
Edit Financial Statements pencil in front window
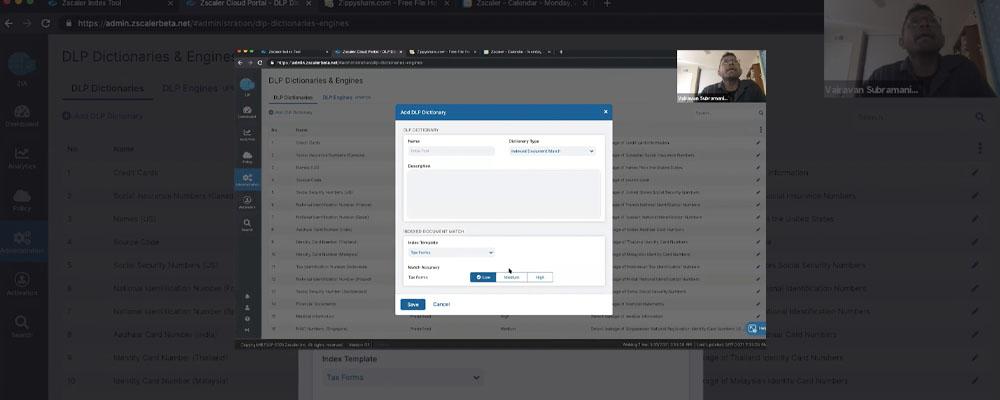[x=758, y=304]
